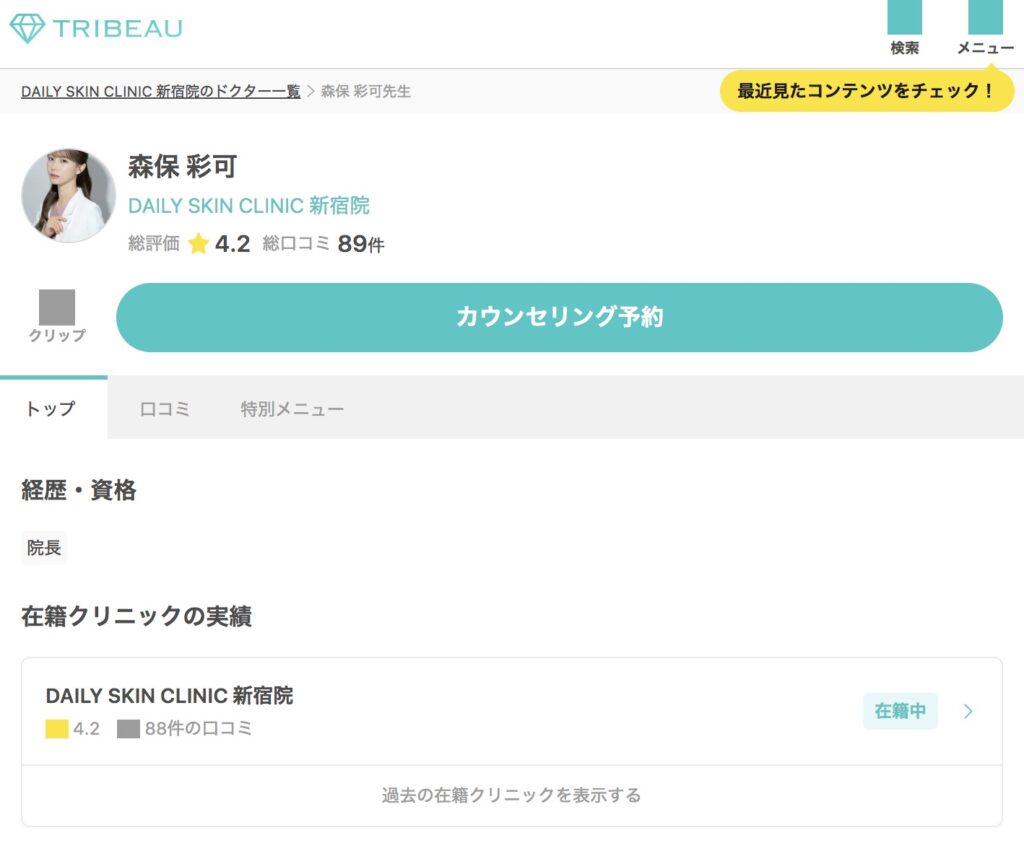
Task: Click the yellow star beside 総評価 4.2
Action: 198,244
